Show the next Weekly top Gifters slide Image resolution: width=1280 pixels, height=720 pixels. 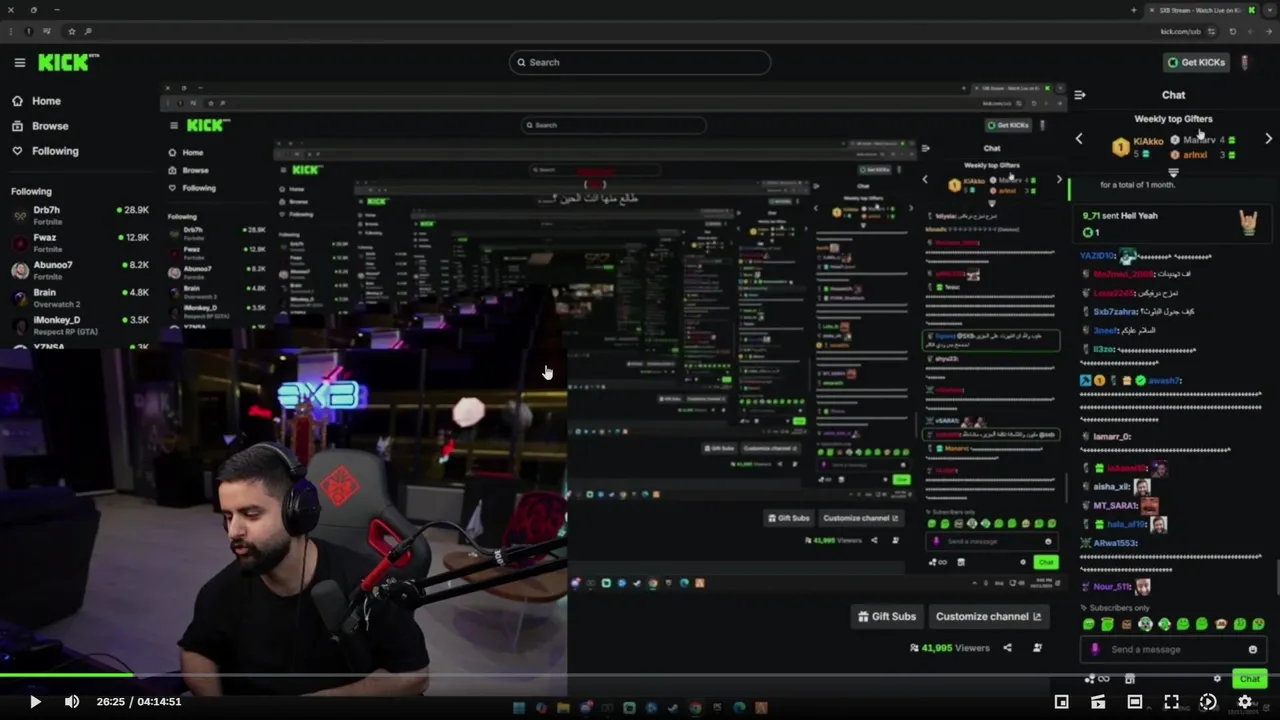(x=1268, y=139)
